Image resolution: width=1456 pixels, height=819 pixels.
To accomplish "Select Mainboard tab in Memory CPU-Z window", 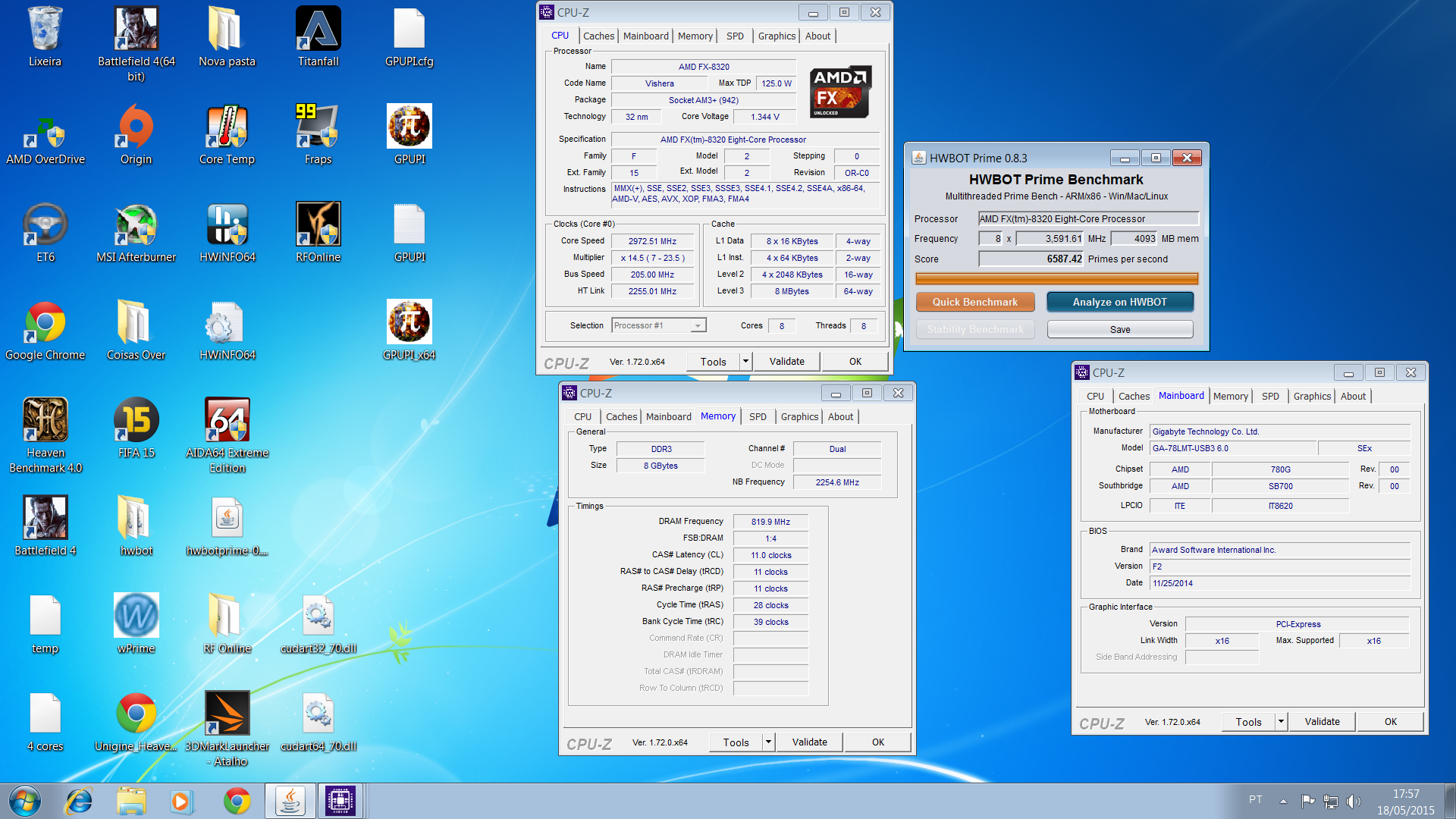I will click(668, 416).
